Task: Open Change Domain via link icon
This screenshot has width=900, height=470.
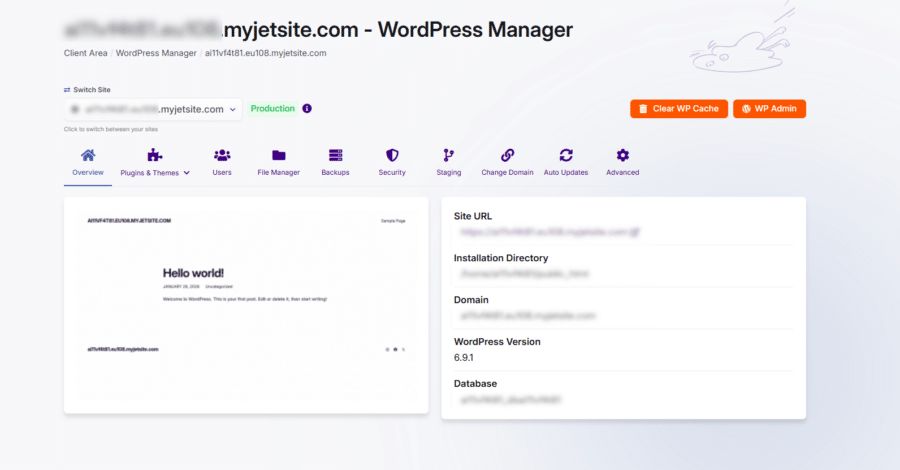Action: [507, 155]
